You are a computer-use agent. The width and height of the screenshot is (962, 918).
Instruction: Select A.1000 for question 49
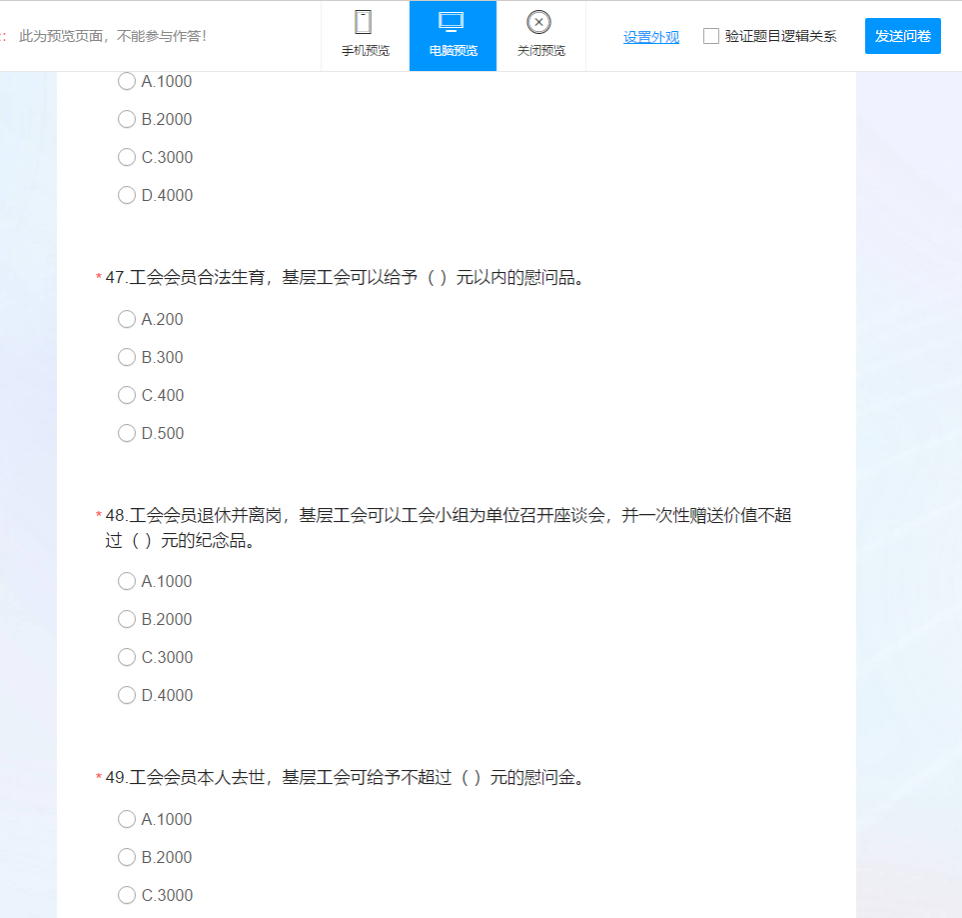pos(127,819)
